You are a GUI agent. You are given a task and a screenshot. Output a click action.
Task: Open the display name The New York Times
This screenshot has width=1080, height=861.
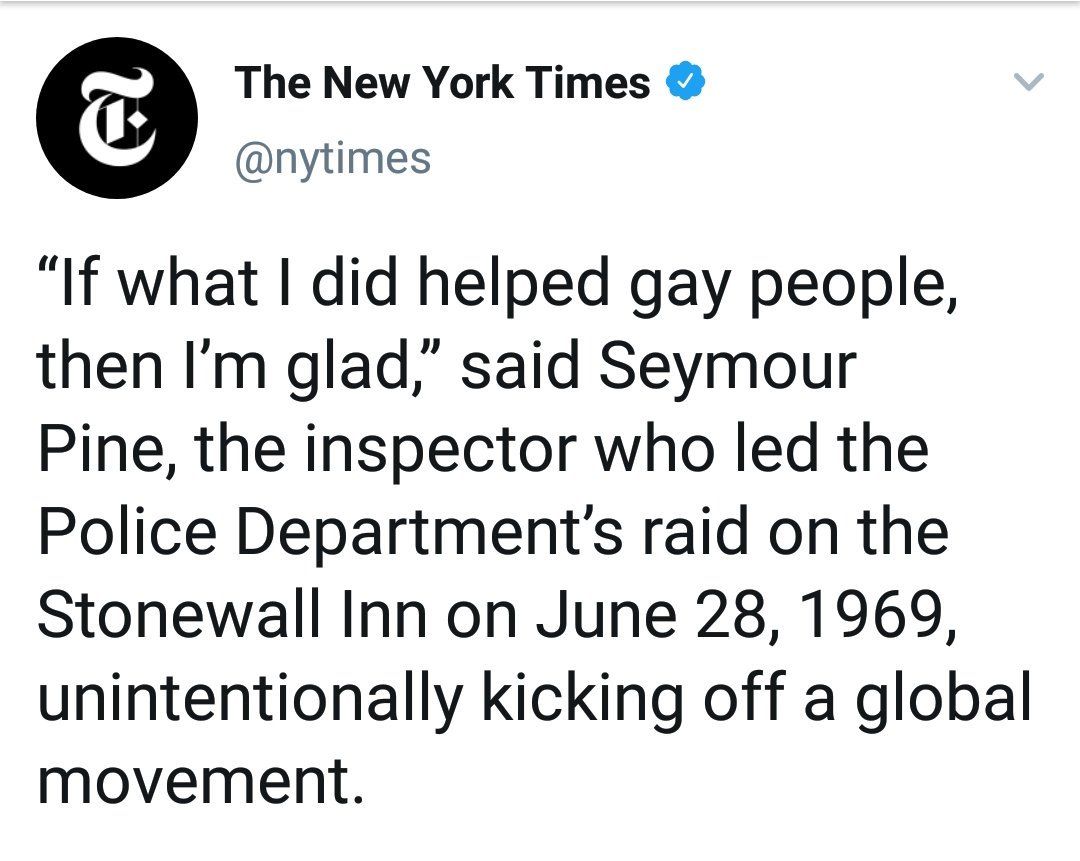click(x=442, y=83)
